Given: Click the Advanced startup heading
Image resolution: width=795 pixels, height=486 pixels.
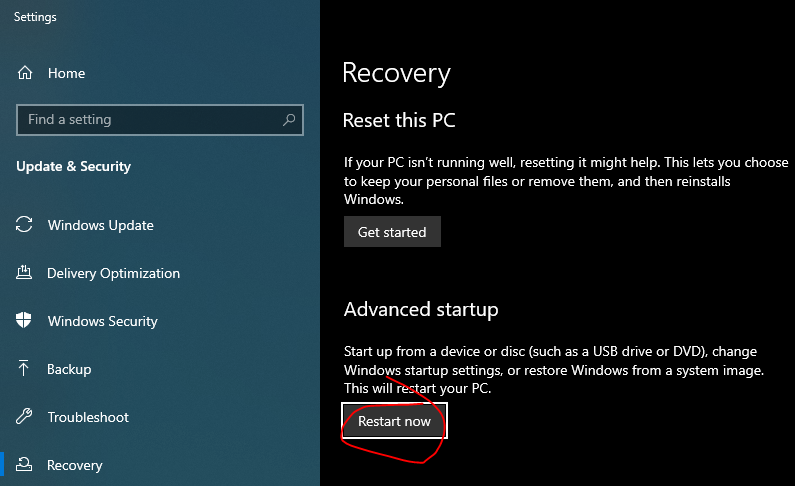Looking at the screenshot, I should (x=420, y=310).
